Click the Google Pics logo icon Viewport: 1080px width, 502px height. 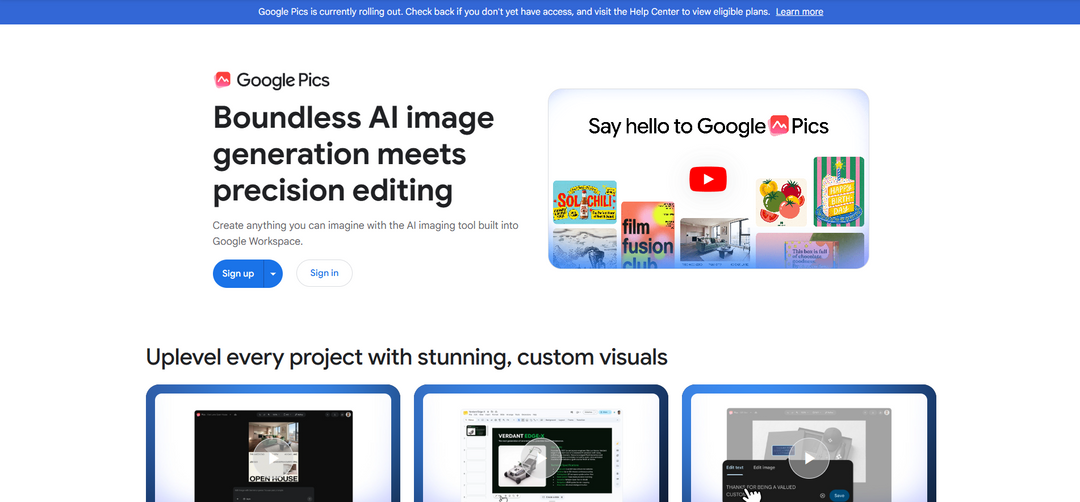tap(222, 80)
